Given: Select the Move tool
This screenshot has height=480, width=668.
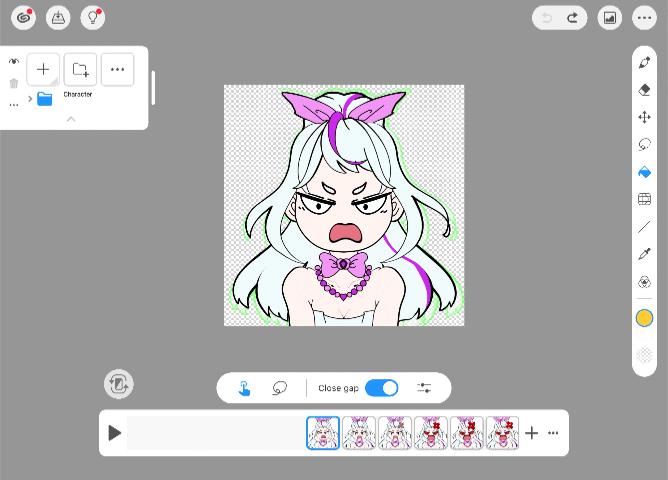Looking at the screenshot, I should (x=644, y=117).
